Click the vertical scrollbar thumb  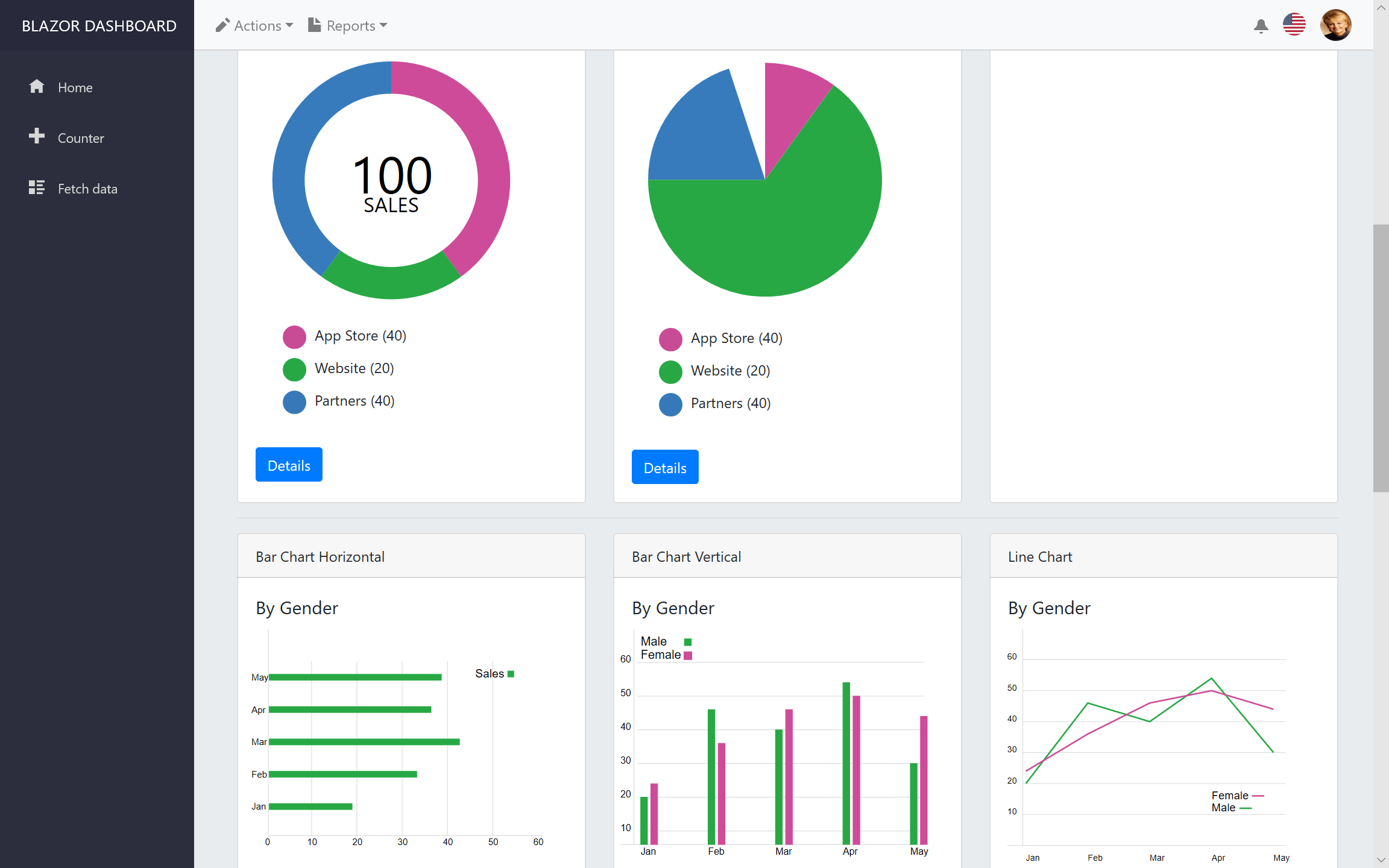coord(1381,358)
